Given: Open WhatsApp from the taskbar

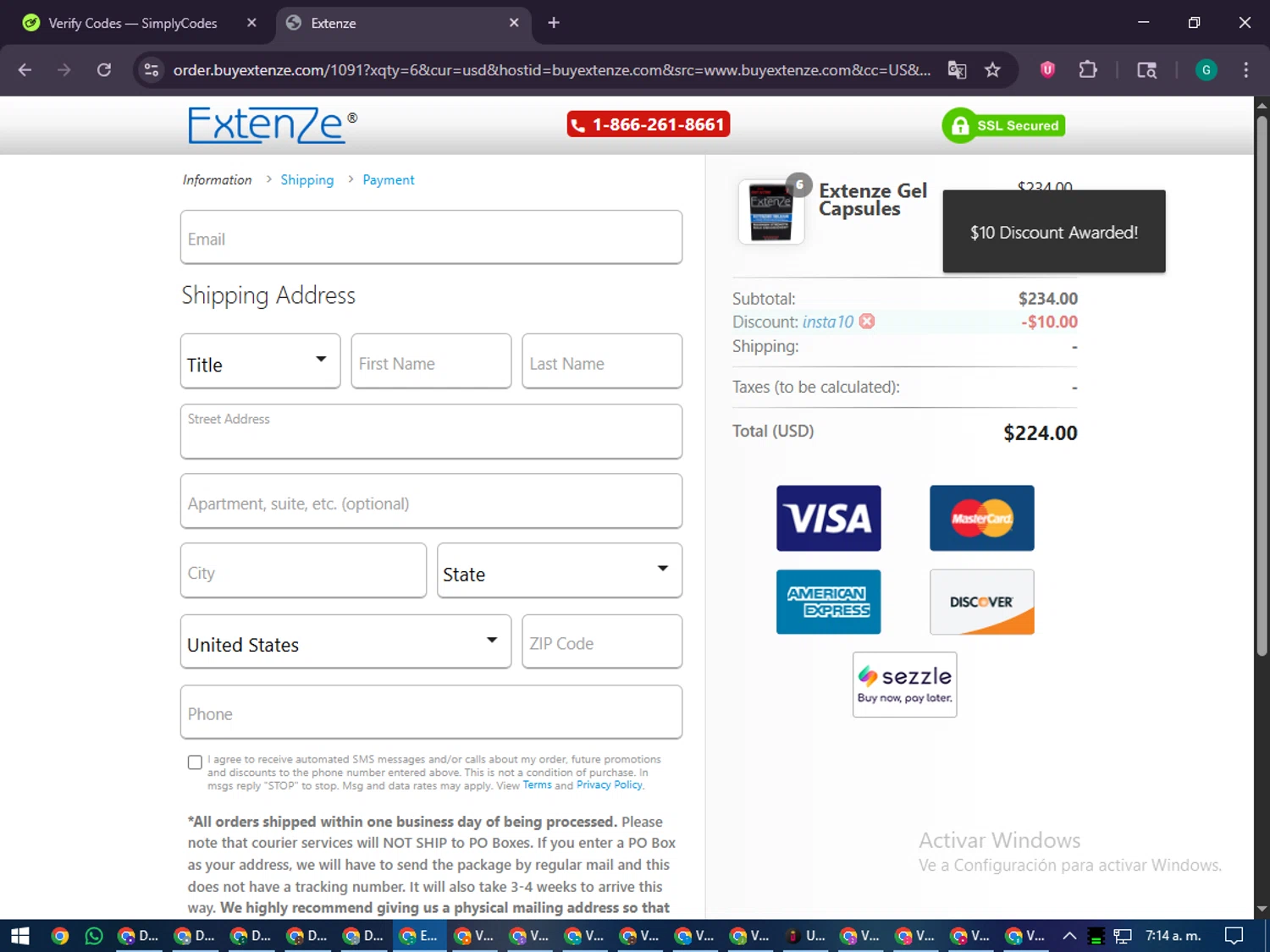Looking at the screenshot, I should pos(94,935).
